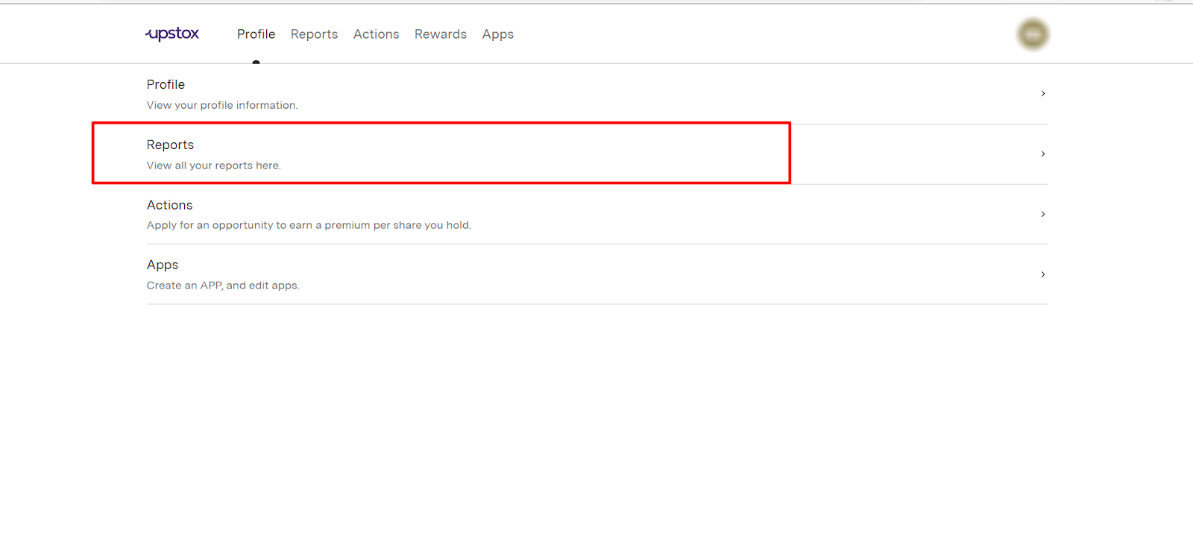Open the Apps tab in top navigation

(x=497, y=34)
